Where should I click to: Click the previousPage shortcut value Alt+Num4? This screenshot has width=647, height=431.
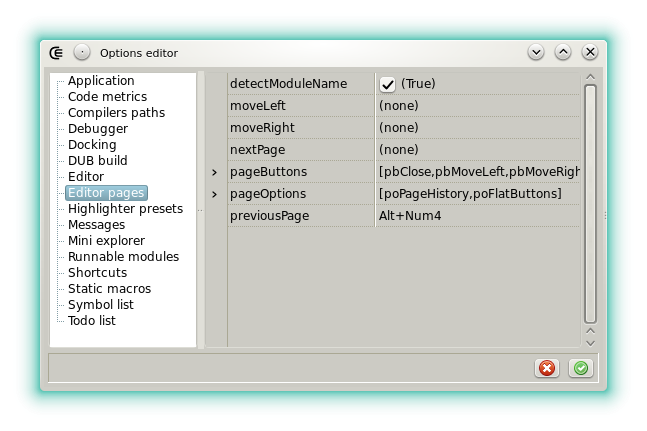(410, 216)
